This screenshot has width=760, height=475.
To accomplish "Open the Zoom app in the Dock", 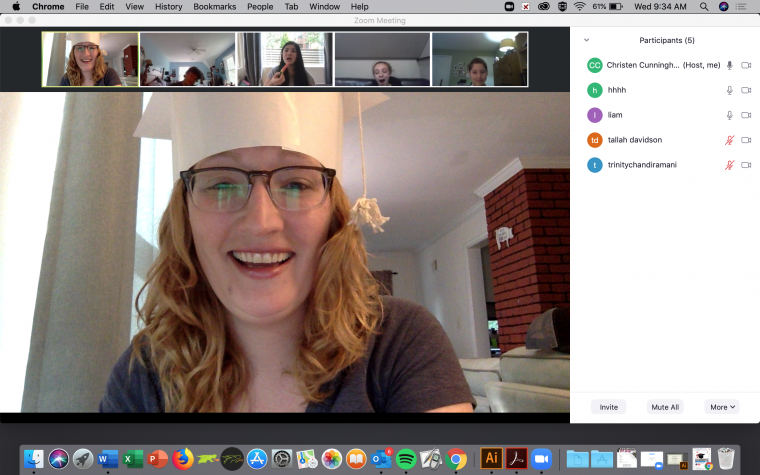I will pyautogui.click(x=542, y=458).
